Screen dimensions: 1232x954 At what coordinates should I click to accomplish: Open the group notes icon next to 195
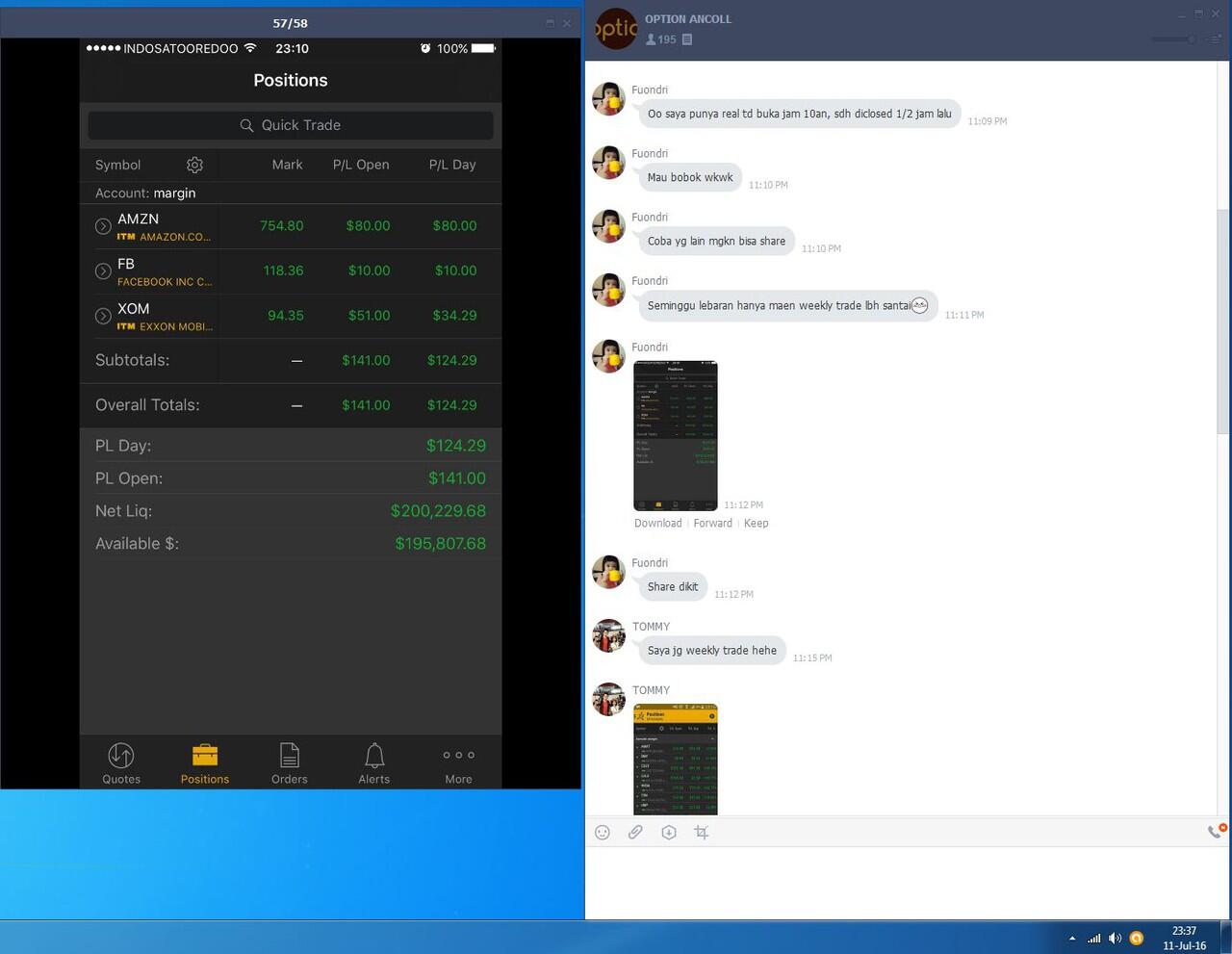tap(687, 39)
